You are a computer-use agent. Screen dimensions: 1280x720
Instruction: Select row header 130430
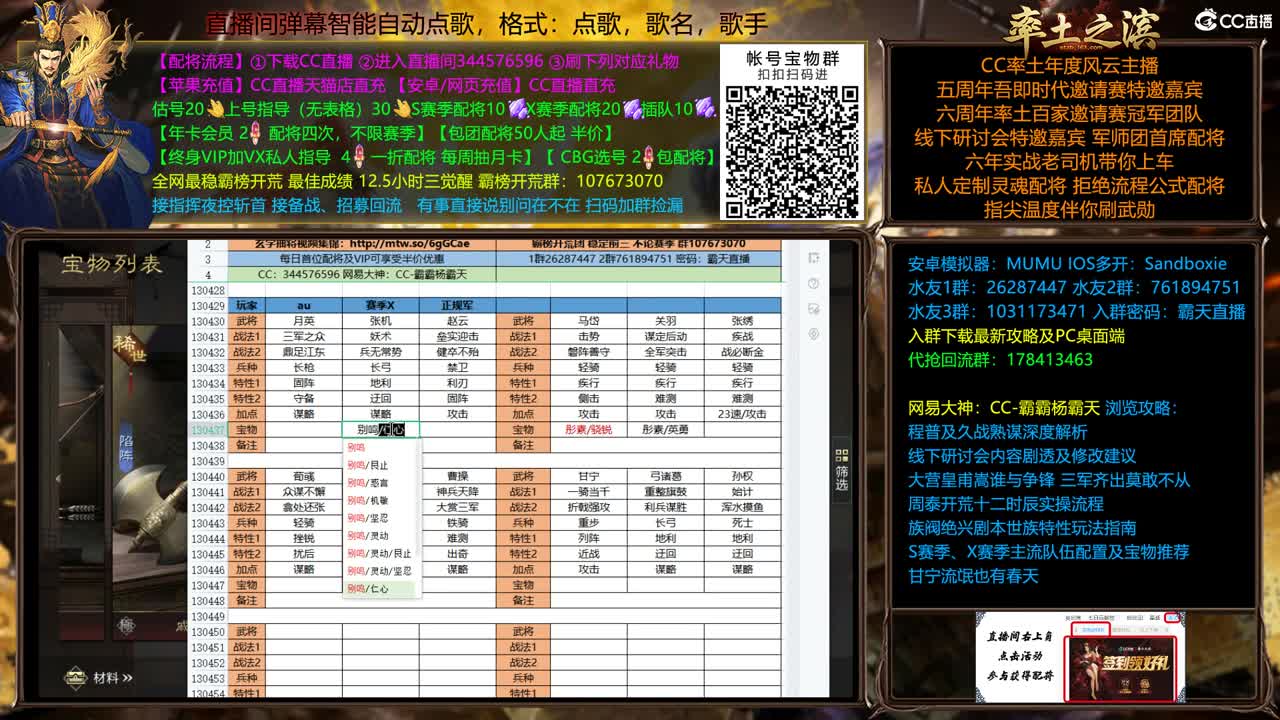208,321
